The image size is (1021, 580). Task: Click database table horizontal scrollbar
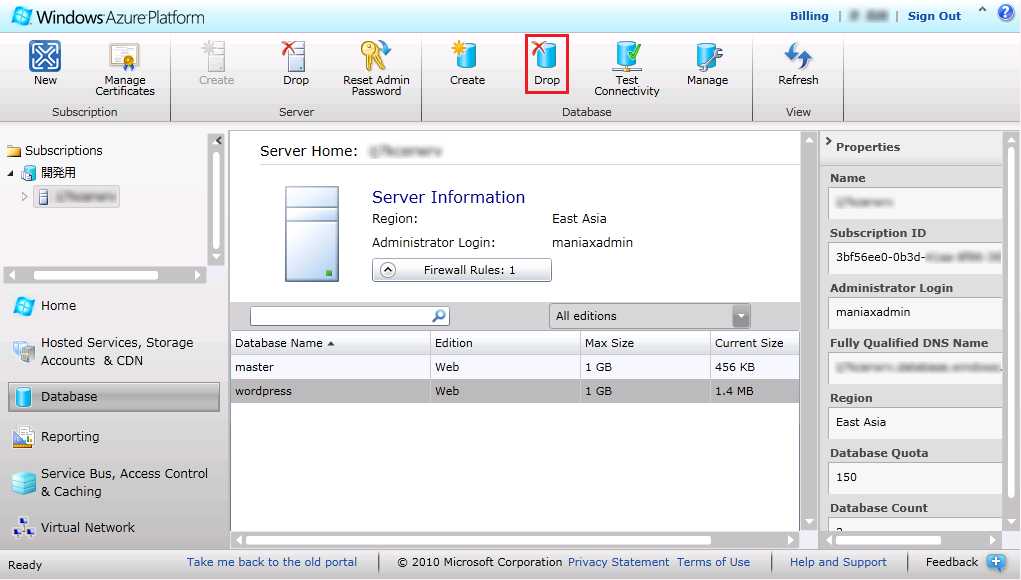[x=515, y=540]
